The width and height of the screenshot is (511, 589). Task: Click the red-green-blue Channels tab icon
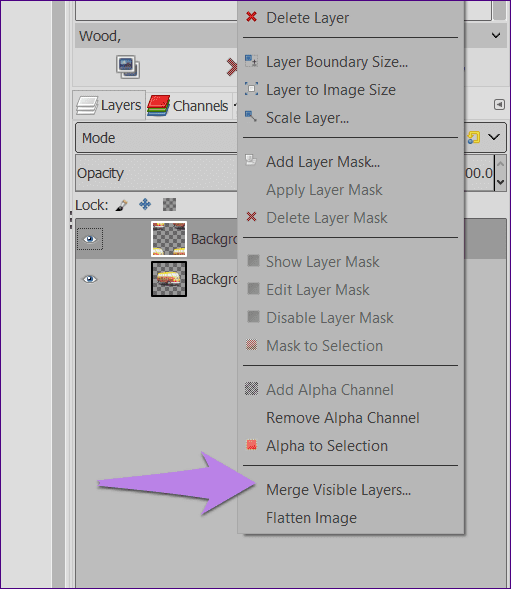click(159, 106)
